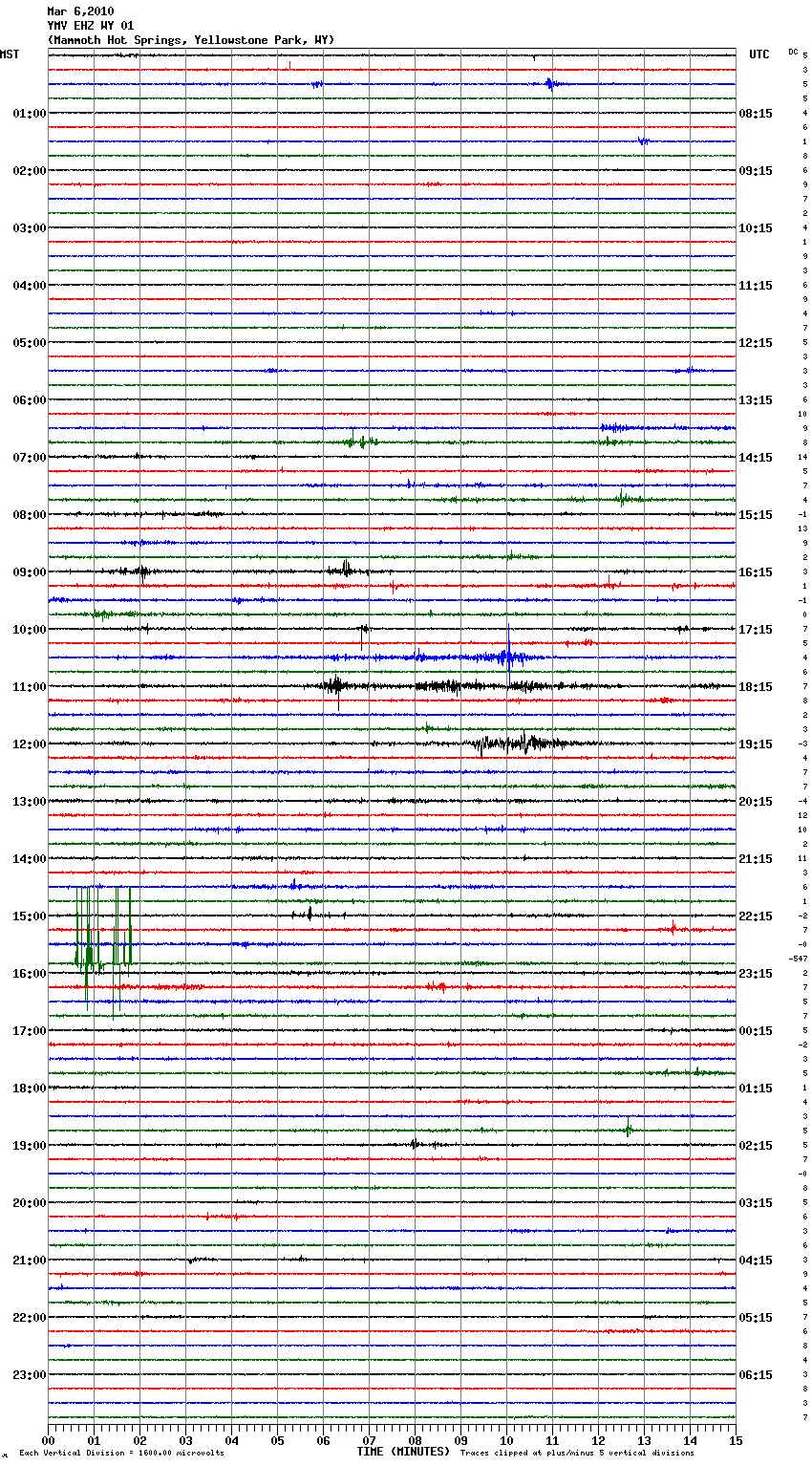
Task: Select the 12:00 MST time label
Action: [x=30, y=744]
